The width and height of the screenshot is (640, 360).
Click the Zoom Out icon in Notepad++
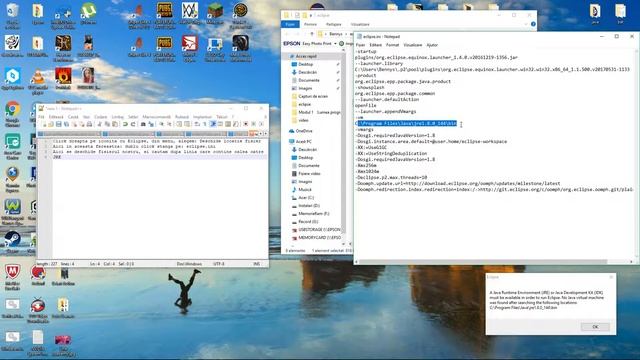(x=169, y=124)
